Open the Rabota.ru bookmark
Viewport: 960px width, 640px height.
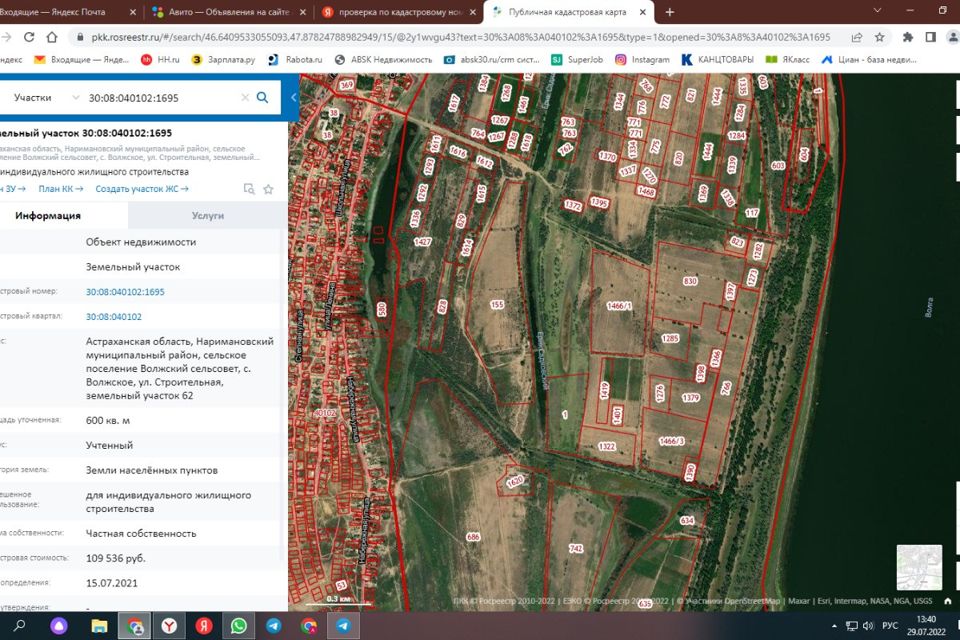tap(296, 59)
